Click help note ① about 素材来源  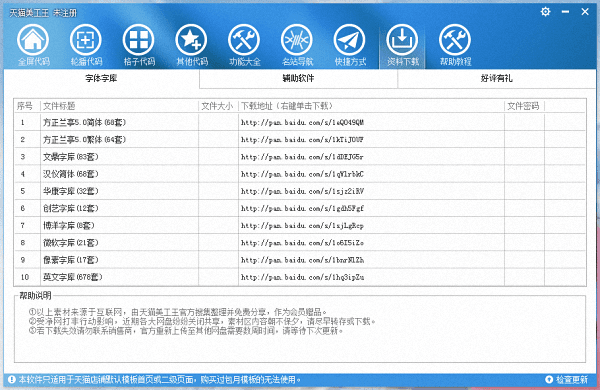point(178,312)
